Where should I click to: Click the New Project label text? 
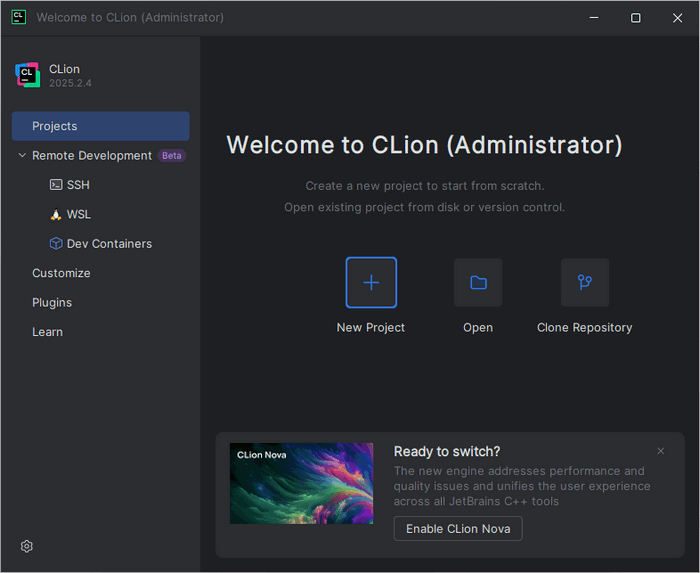tap(371, 327)
